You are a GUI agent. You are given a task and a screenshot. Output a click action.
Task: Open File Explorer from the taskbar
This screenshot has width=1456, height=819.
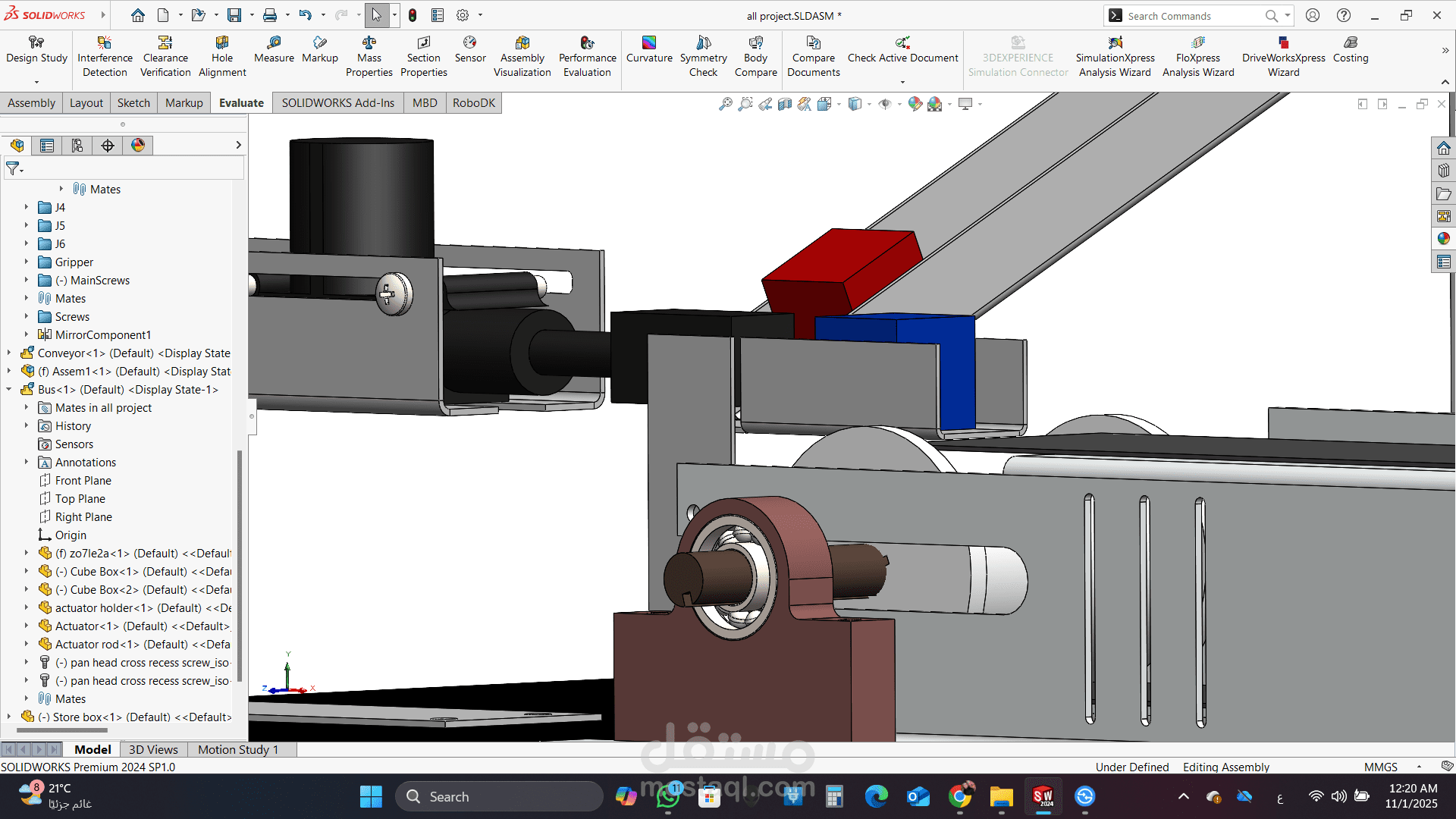[1001, 796]
